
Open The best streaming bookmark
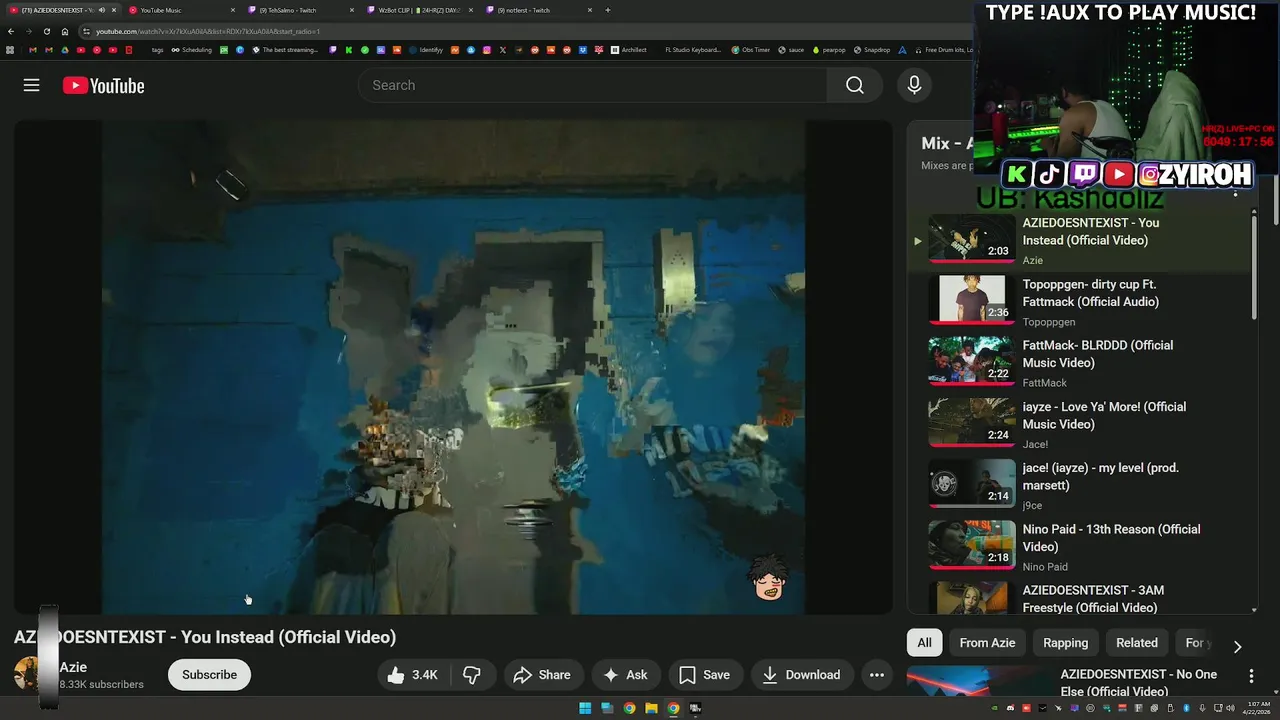[x=285, y=50]
